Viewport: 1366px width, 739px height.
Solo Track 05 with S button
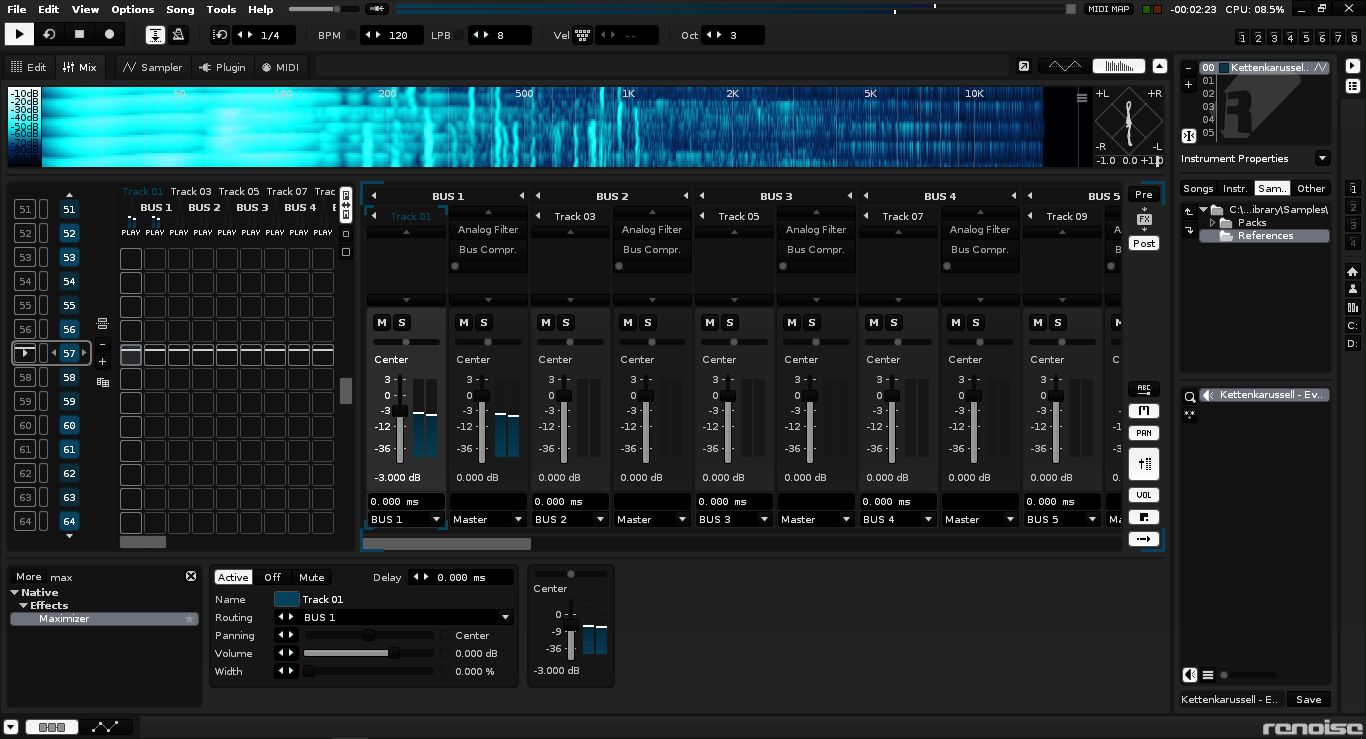(730, 322)
